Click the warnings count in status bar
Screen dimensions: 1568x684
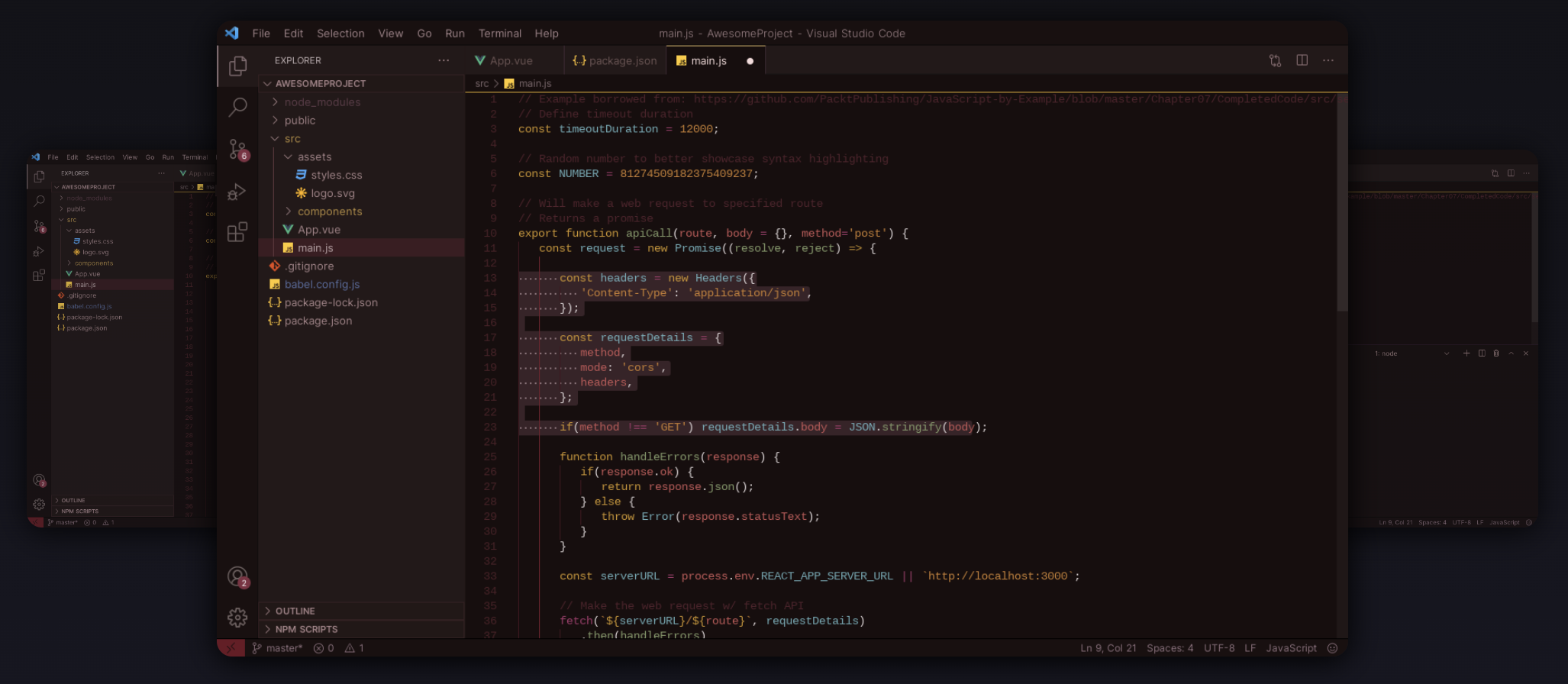click(x=354, y=648)
